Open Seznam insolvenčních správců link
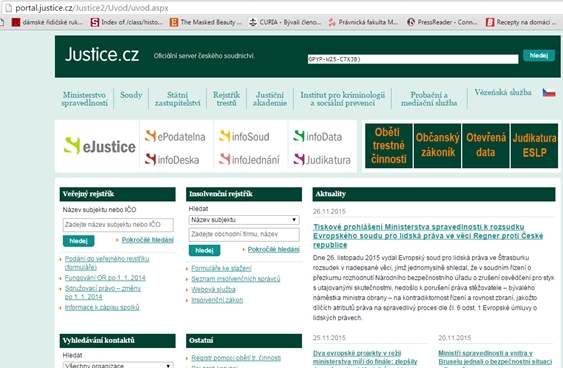563x368 pixels. click(x=236, y=279)
